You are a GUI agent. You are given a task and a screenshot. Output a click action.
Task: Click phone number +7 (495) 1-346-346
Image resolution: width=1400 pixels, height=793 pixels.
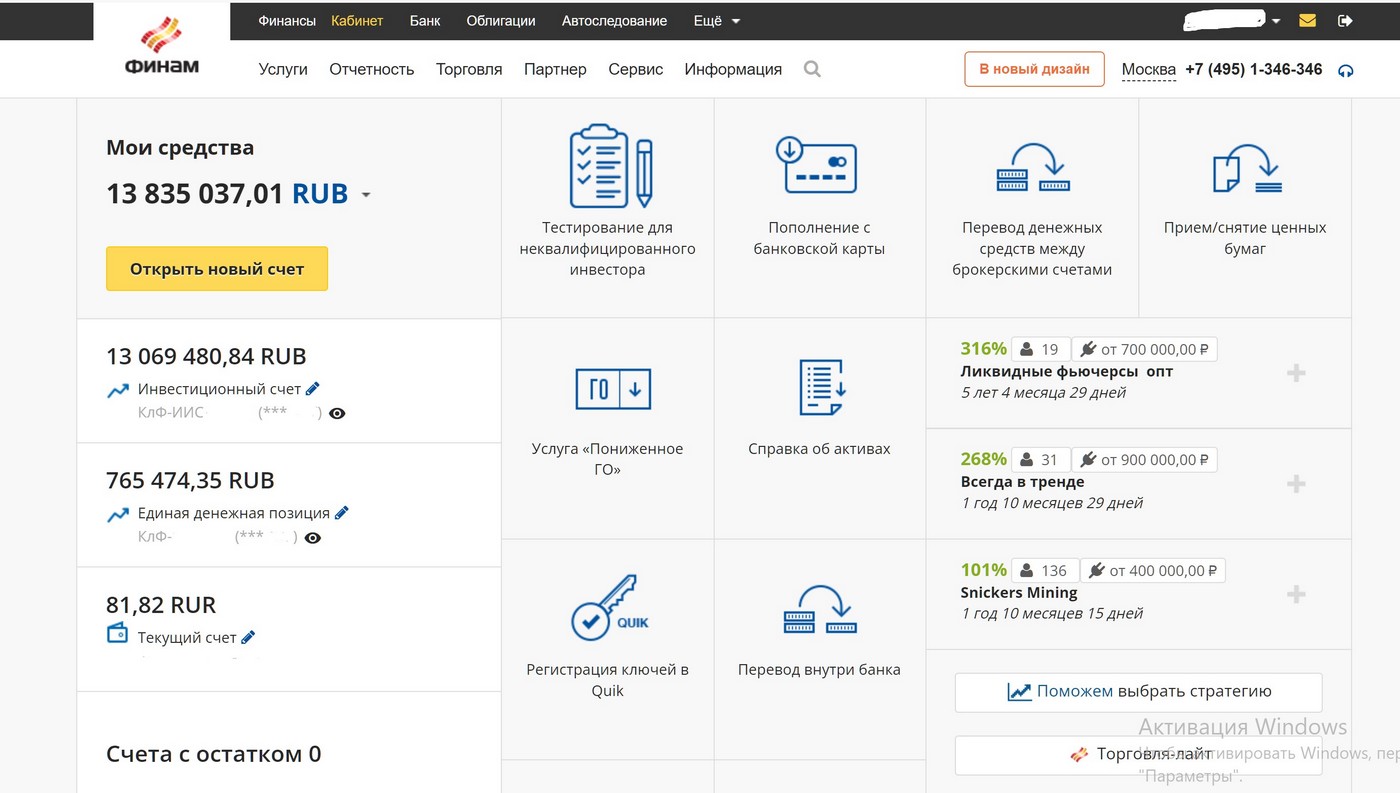[x=1254, y=69]
